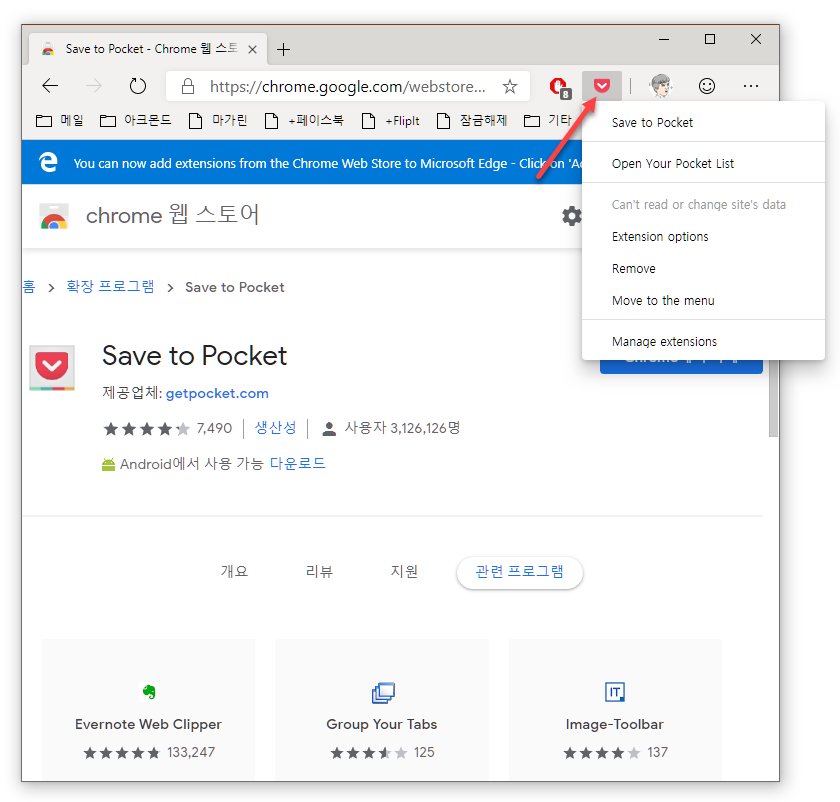Click the Image-Toolbar 137 rating count
The width and height of the screenshot is (840, 802).
coord(657,753)
